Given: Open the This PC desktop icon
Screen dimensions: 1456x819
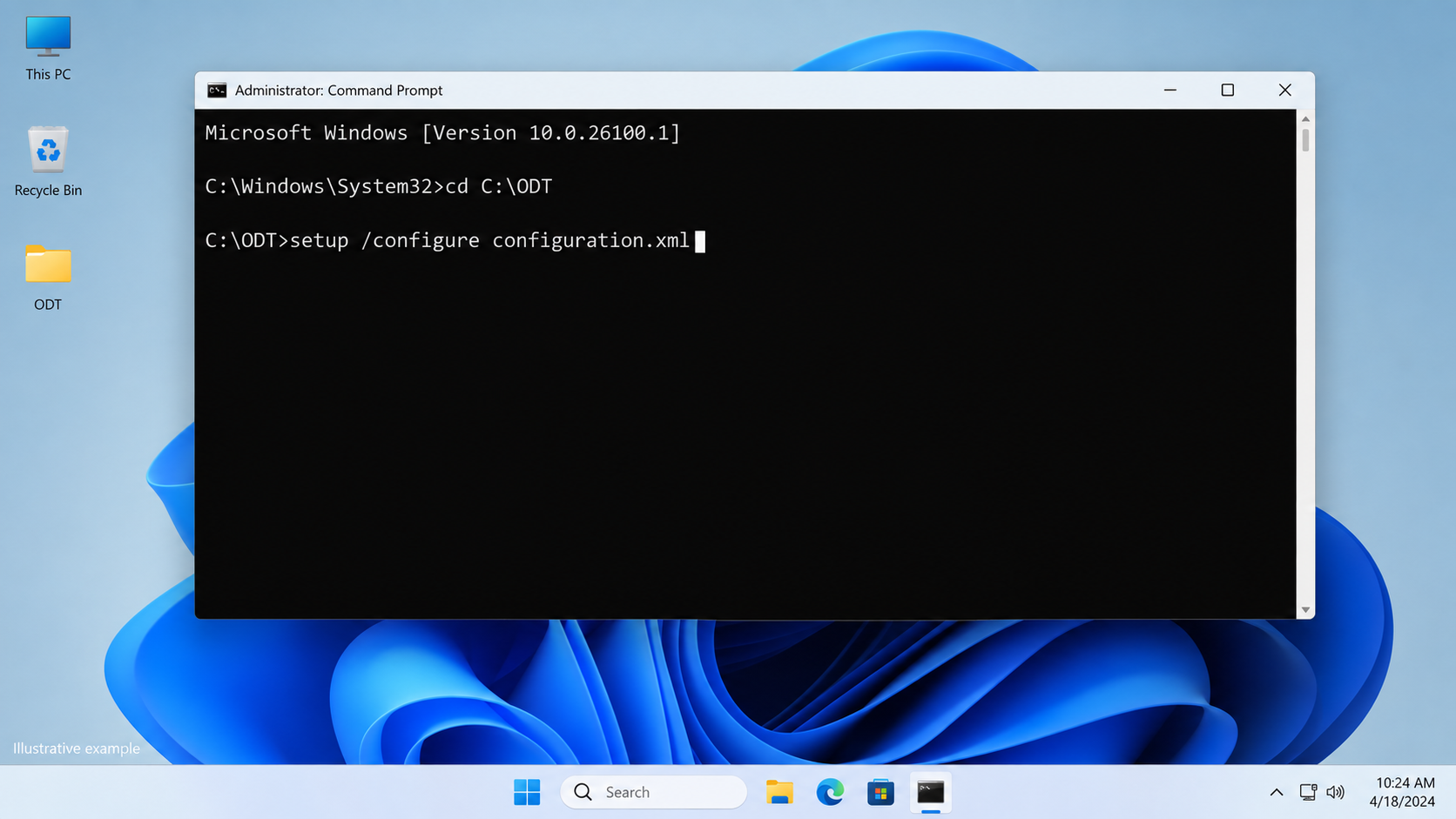Looking at the screenshot, I should pyautogui.click(x=48, y=49).
